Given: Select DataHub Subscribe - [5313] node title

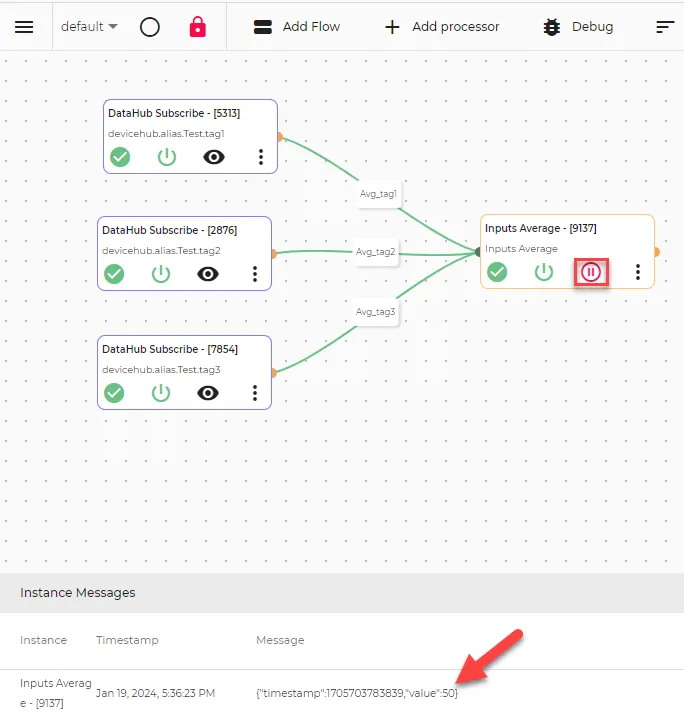Looking at the screenshot, I should pyautogui.click(x=174, y=113).
